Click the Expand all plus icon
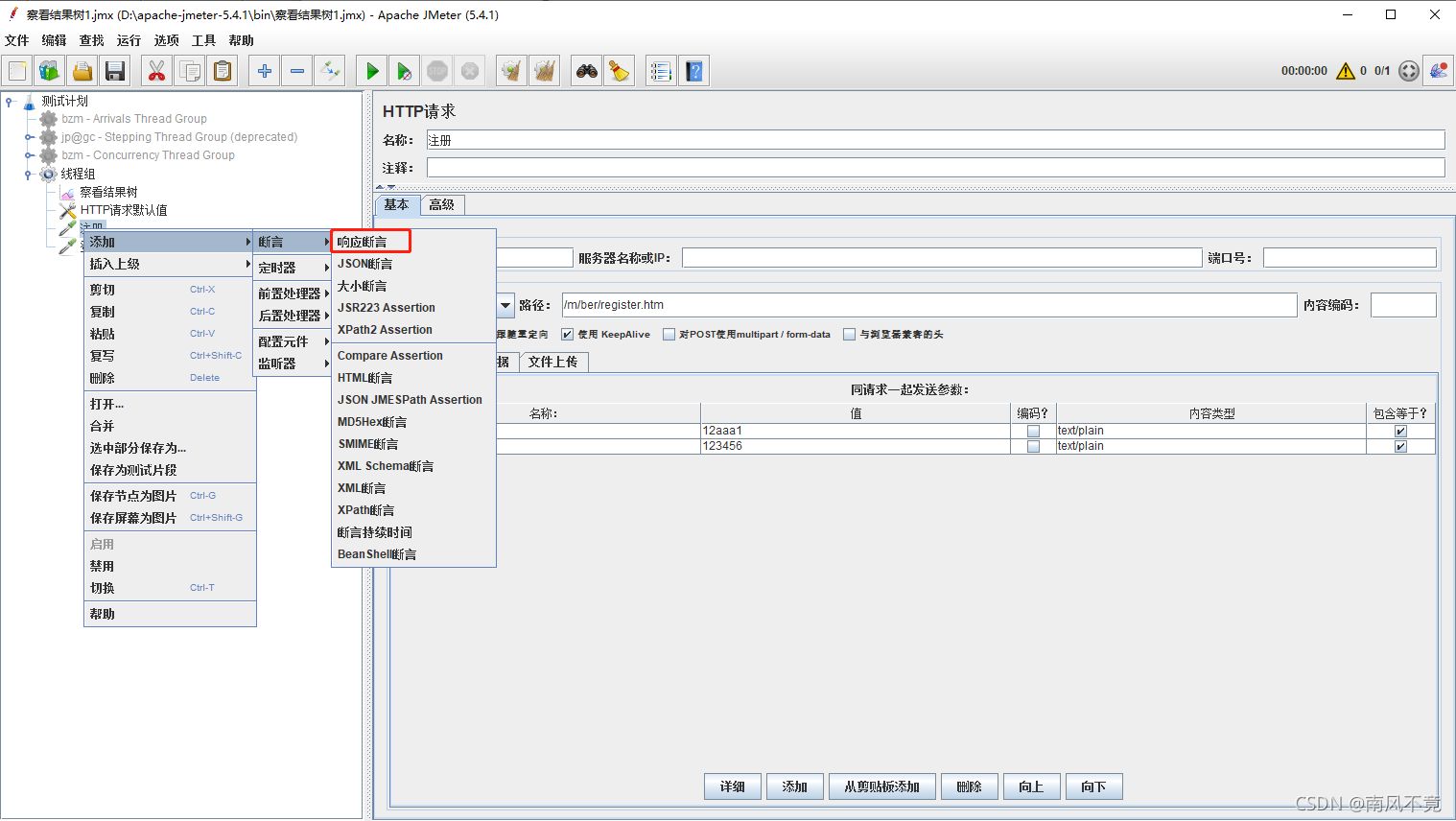Viewport: 1456px width, 821px height. click(x=265, y=71)
